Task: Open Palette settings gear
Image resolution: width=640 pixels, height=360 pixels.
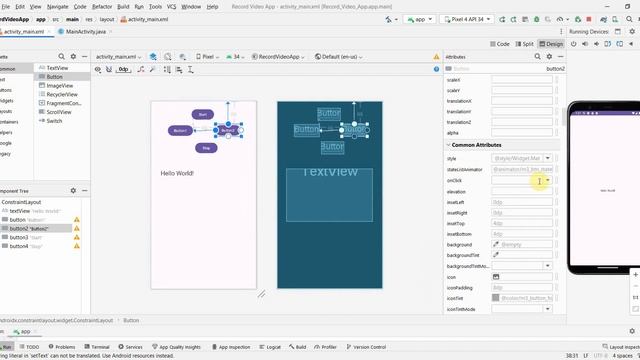Action: click(73, 56)
